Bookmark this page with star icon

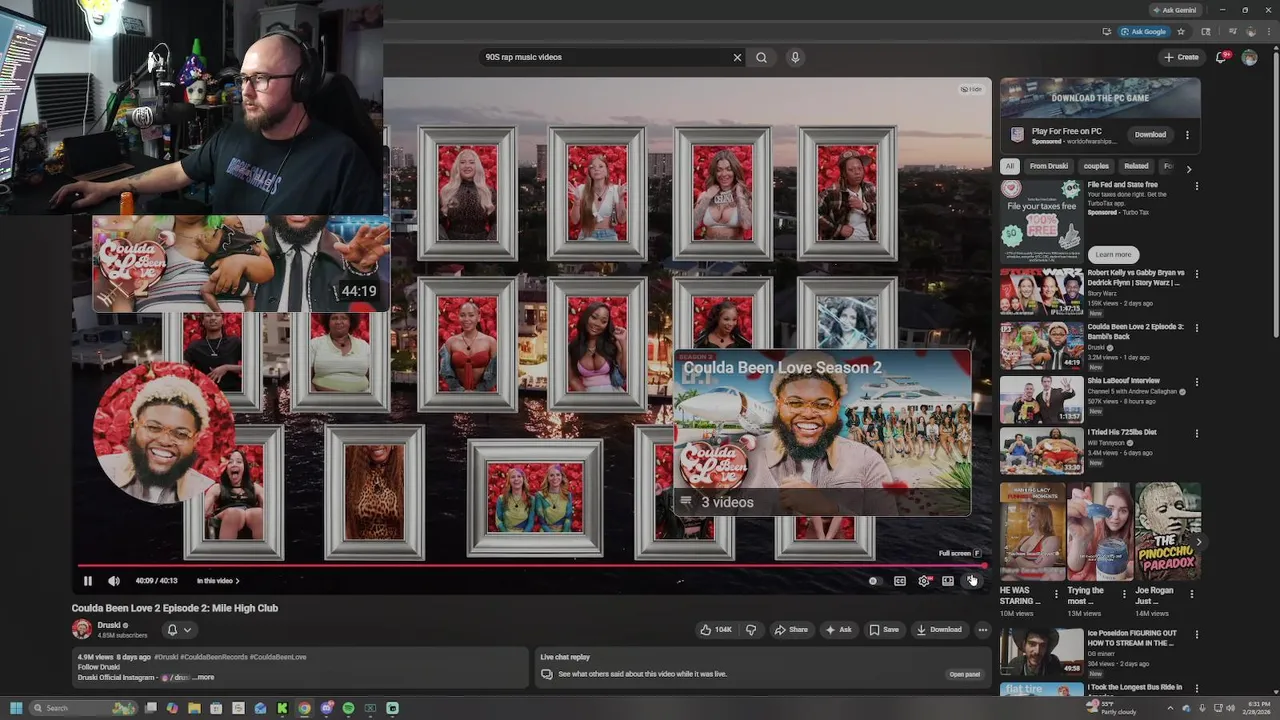pos(1181,31)
